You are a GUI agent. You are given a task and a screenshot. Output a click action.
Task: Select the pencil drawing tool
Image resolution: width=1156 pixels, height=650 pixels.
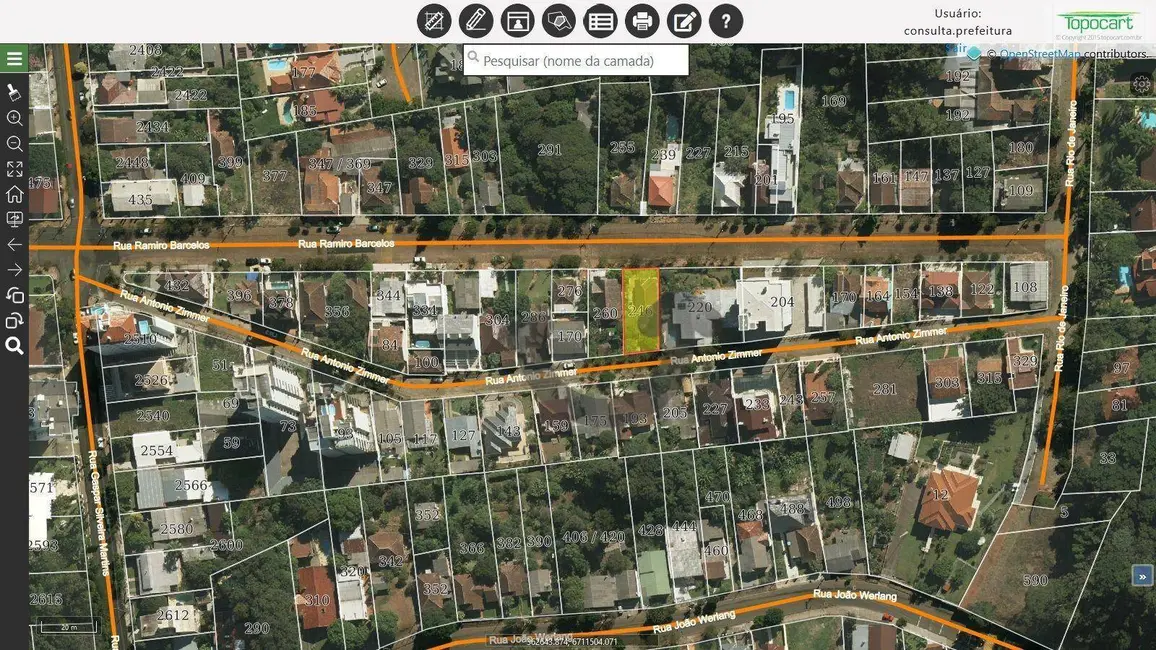pyautogui.click(x=475, y=20)
